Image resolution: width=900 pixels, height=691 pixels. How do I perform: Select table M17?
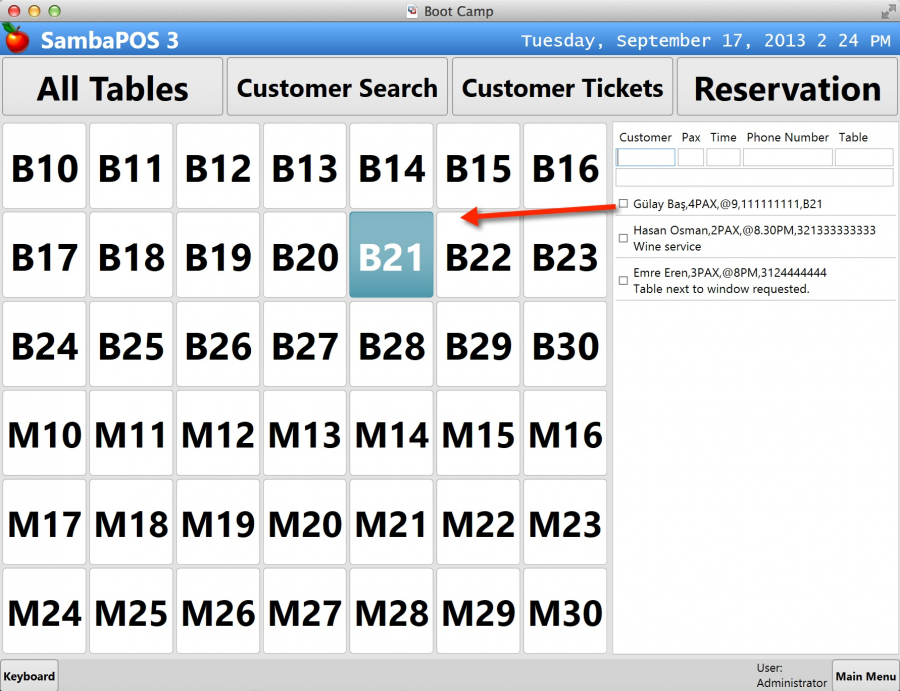pos(44,522)
